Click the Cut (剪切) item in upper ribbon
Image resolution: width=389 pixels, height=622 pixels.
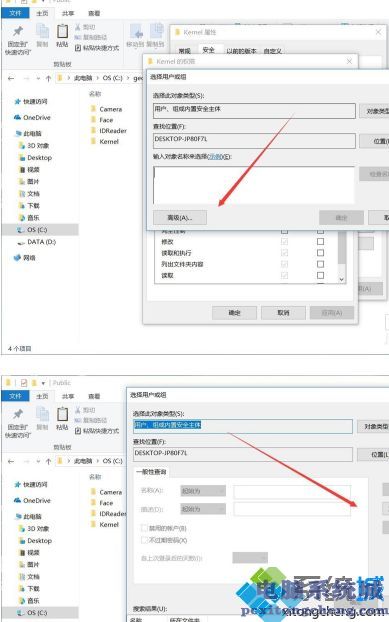(x=85, y=27)
